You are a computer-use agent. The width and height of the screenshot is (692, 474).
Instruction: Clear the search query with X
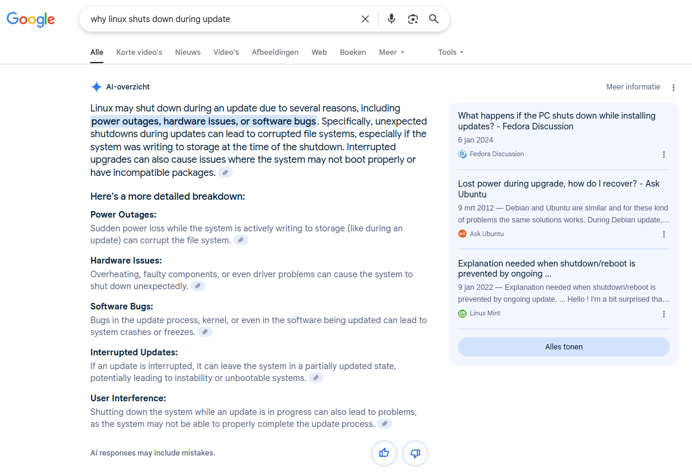[x=365, y=19]
